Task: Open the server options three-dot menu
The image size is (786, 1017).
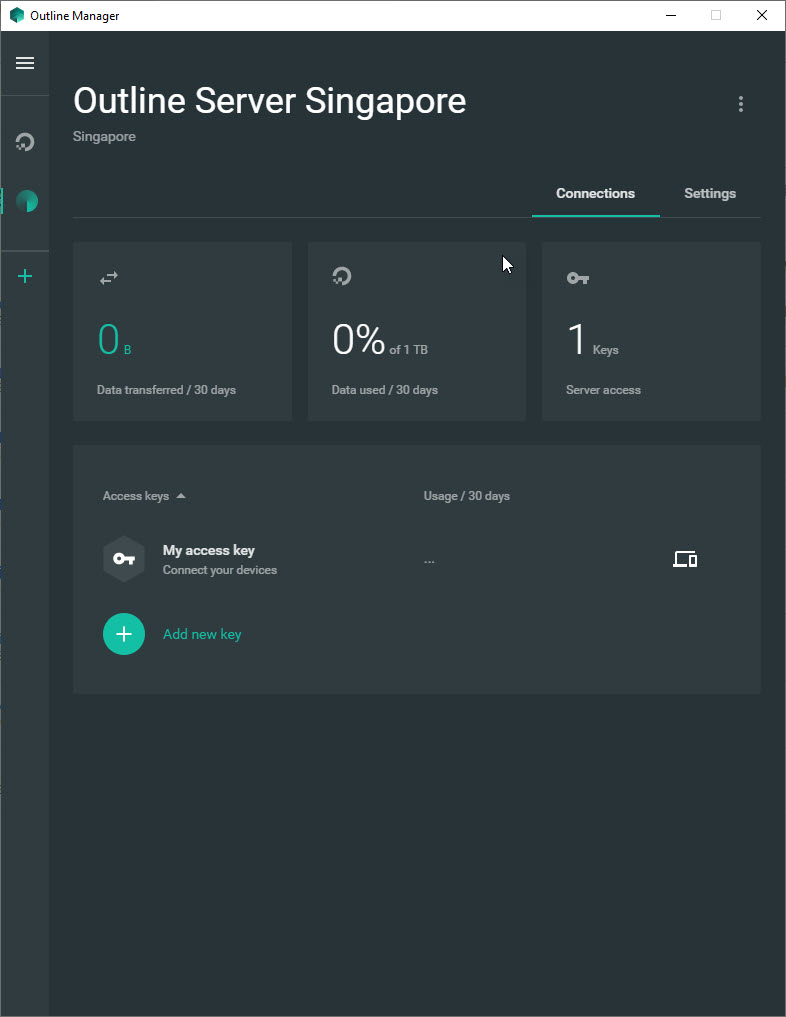Action: point(741,104)
